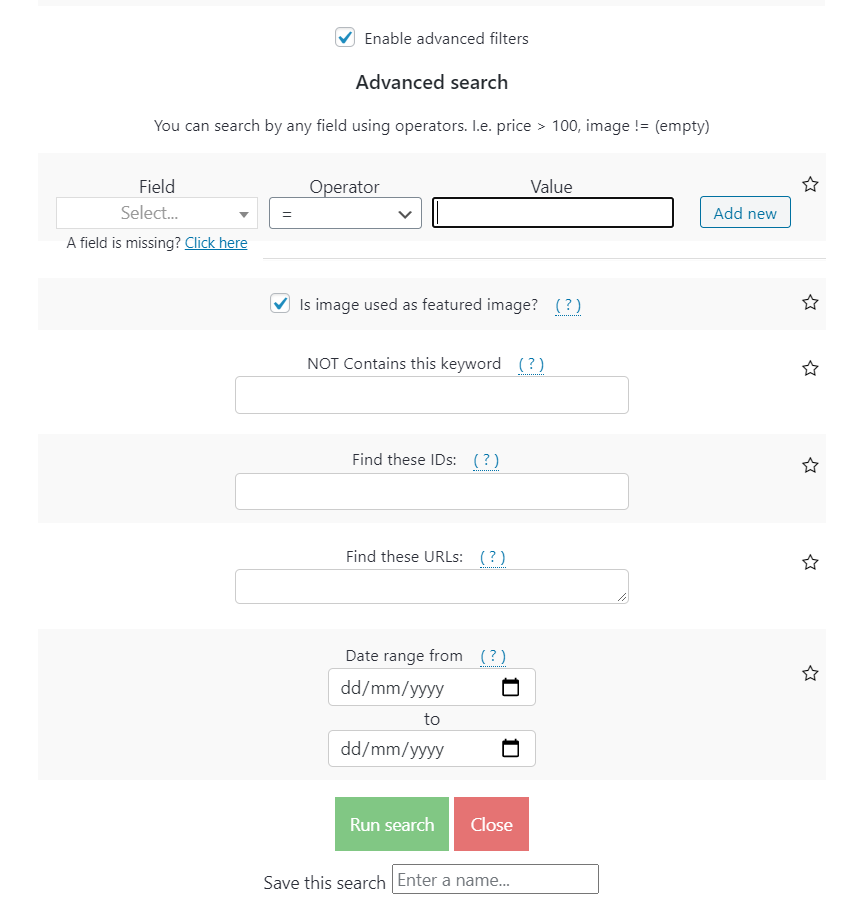
Task: Uncheck 'Is image used as featured image?'
Action: (279, 303)
